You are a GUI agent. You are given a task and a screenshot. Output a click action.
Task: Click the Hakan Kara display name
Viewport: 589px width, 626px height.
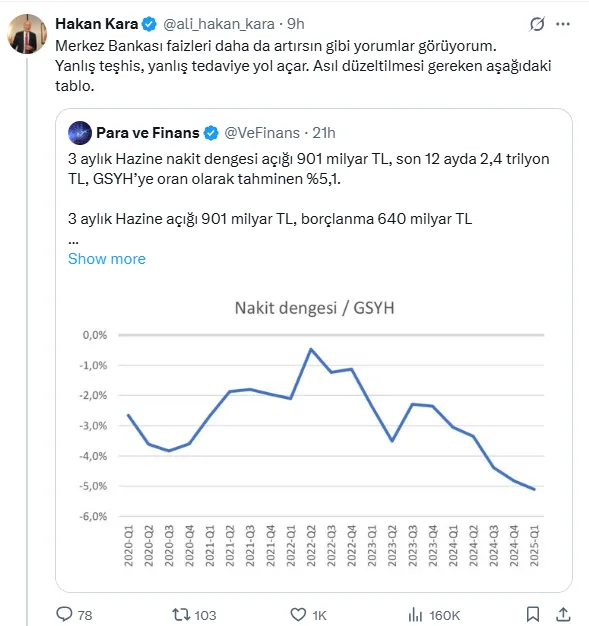(x=97, y=24)
